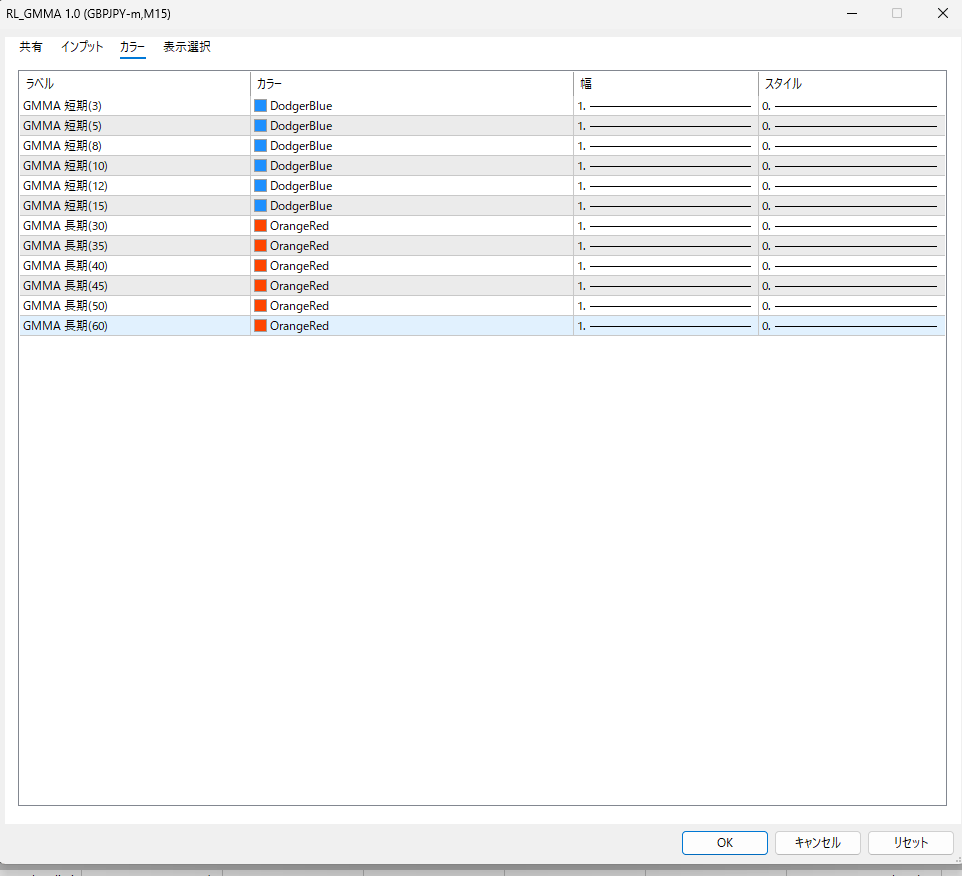Pick the color swatch for GMMA 短期(3)
Viewport: 962px width, 876px height.
pyautogui.click(x=261, y=106)
